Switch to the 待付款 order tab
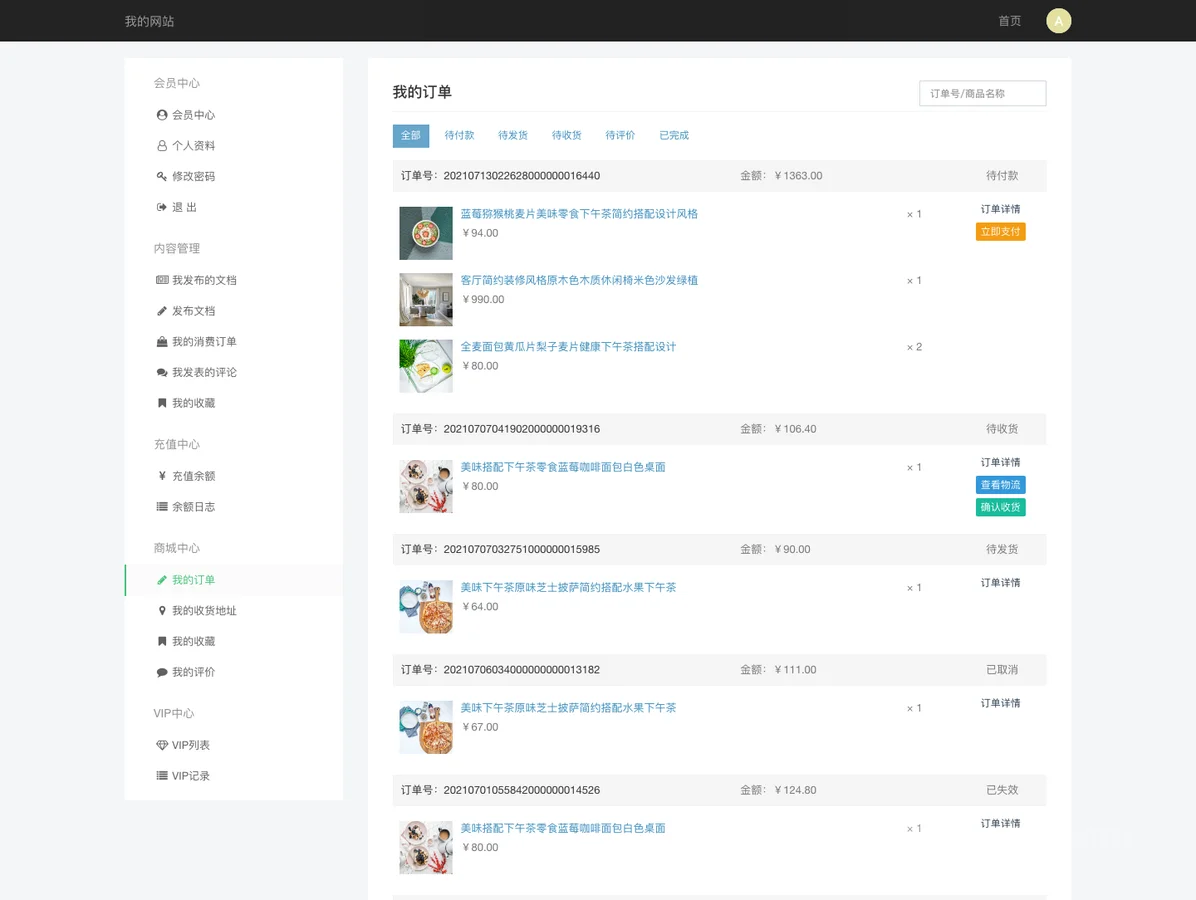 459,136
